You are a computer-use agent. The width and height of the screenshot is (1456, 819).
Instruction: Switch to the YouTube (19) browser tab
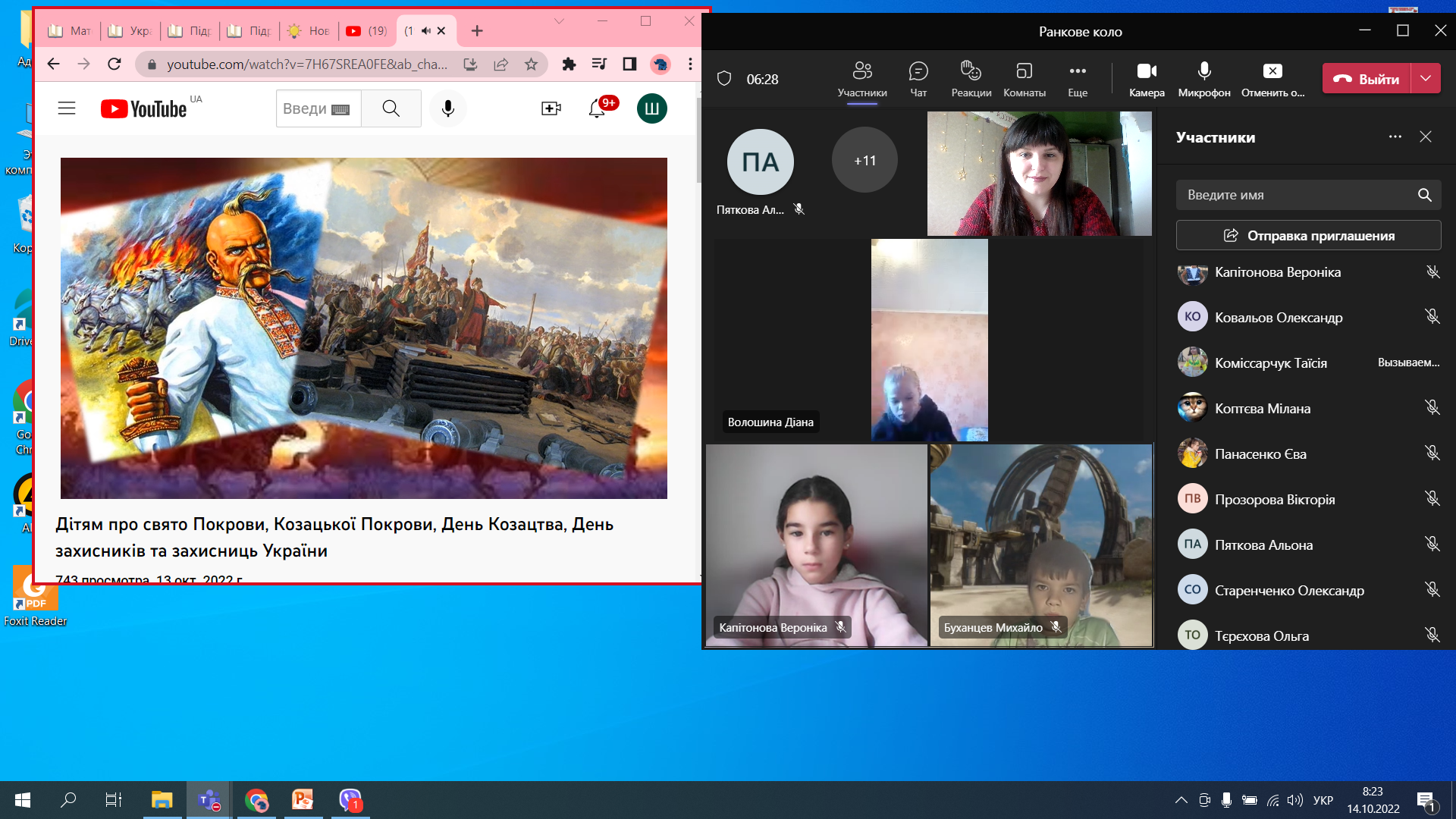pyautogui.click(x=368, y=31)
